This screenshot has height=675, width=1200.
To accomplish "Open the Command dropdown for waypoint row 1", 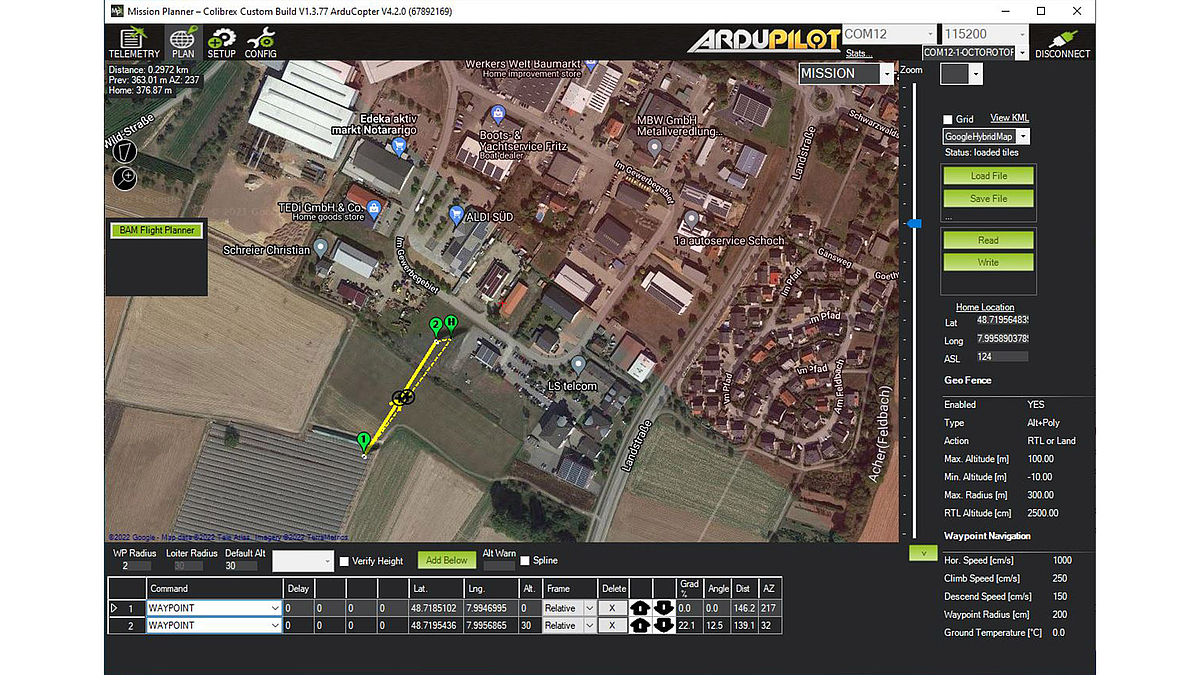I will tap(214, 608).
